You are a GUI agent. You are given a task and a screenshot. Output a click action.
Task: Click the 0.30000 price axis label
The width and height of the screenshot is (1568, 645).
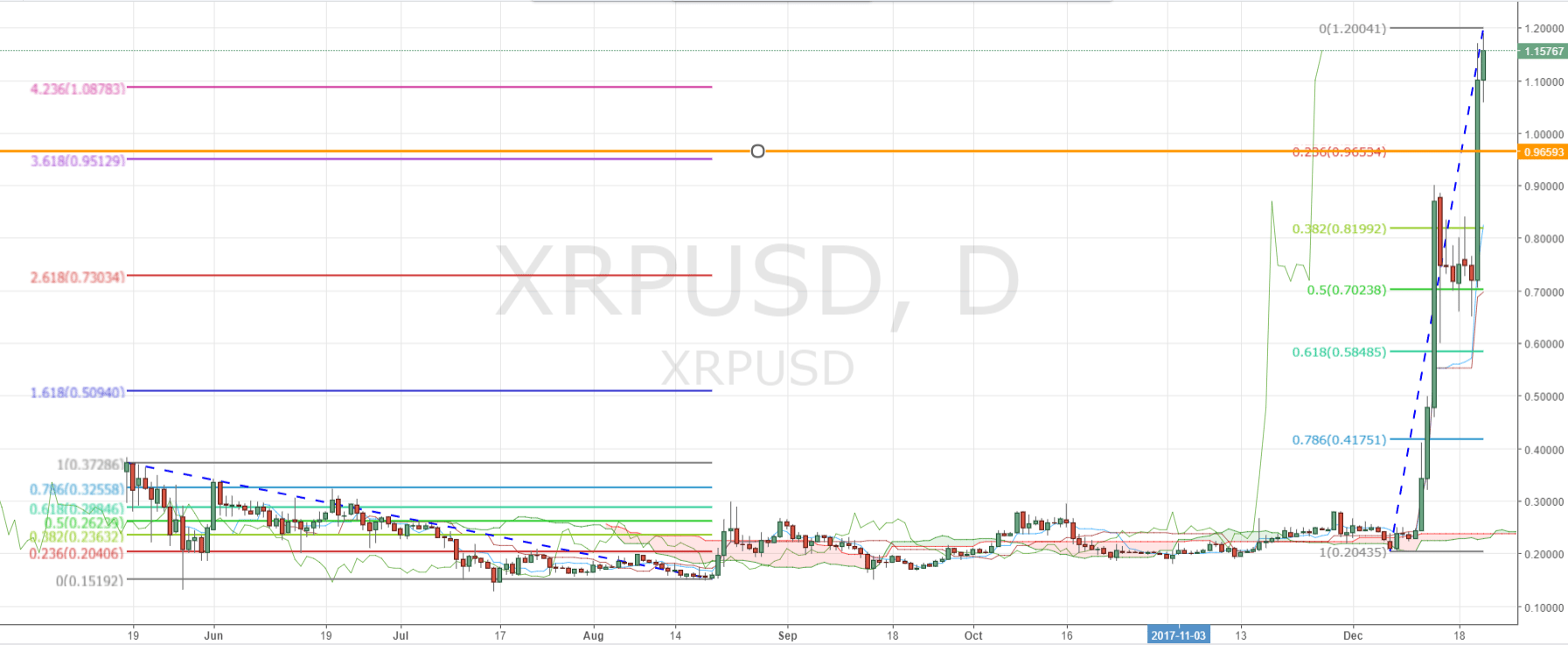click(x=1544, y=502)
